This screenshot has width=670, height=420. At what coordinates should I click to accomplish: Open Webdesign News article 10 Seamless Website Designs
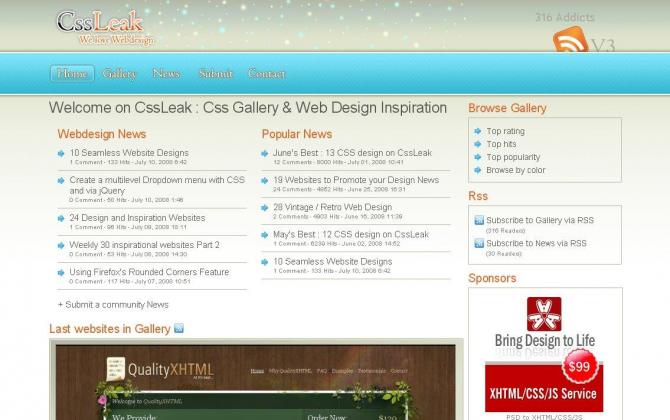pyautogui.click(x=129, y=153)
